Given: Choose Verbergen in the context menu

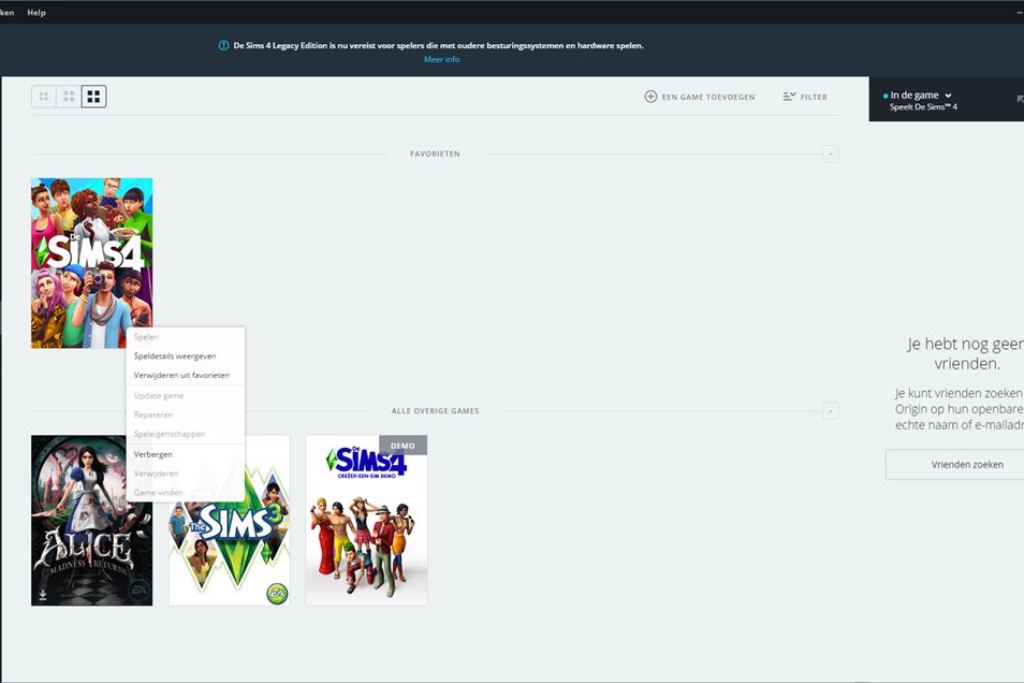Looking at the screenshot, I should [153, 454].
